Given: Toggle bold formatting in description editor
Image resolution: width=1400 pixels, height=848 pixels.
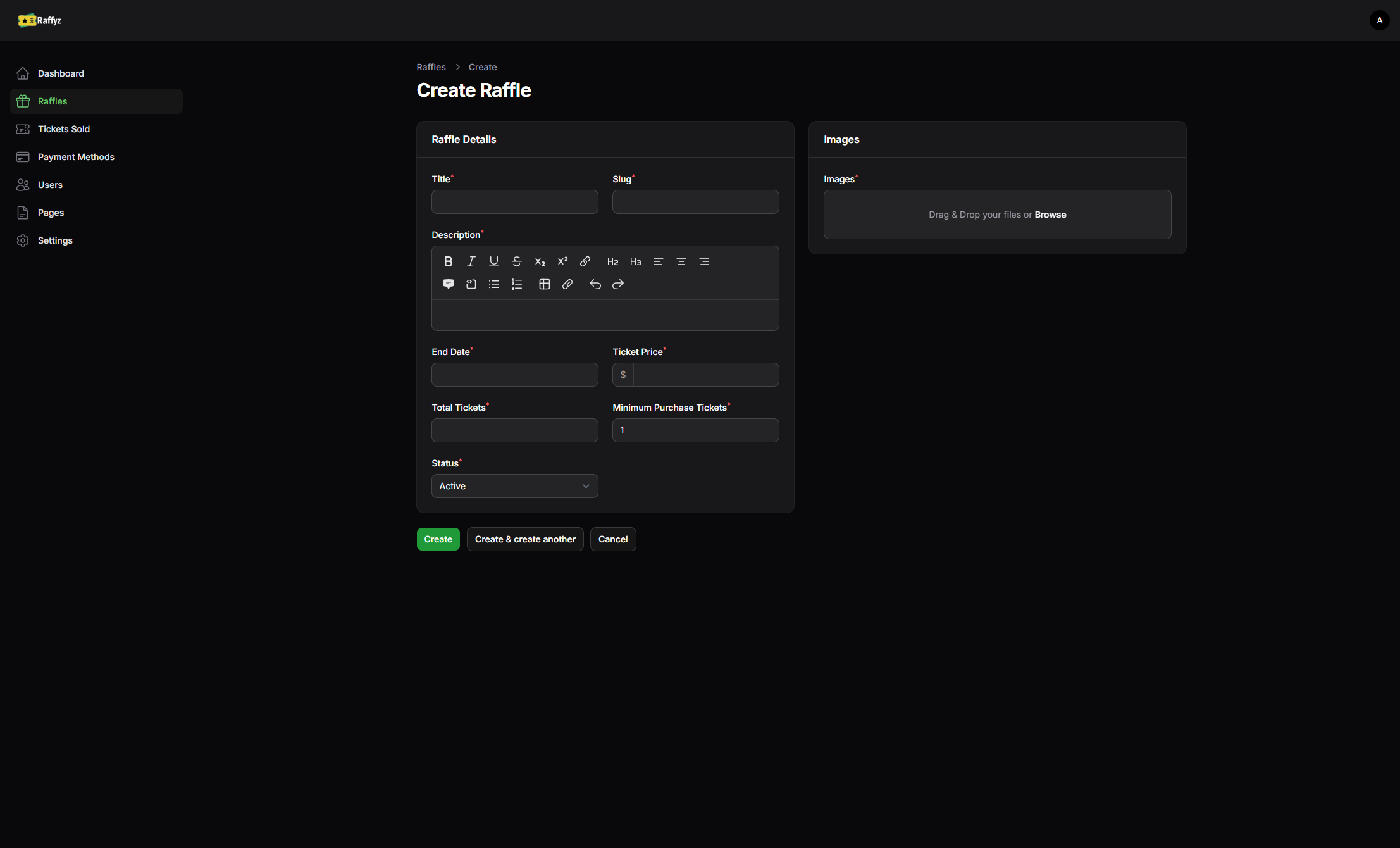Looking at the screenshot, I should click(448, 261).
